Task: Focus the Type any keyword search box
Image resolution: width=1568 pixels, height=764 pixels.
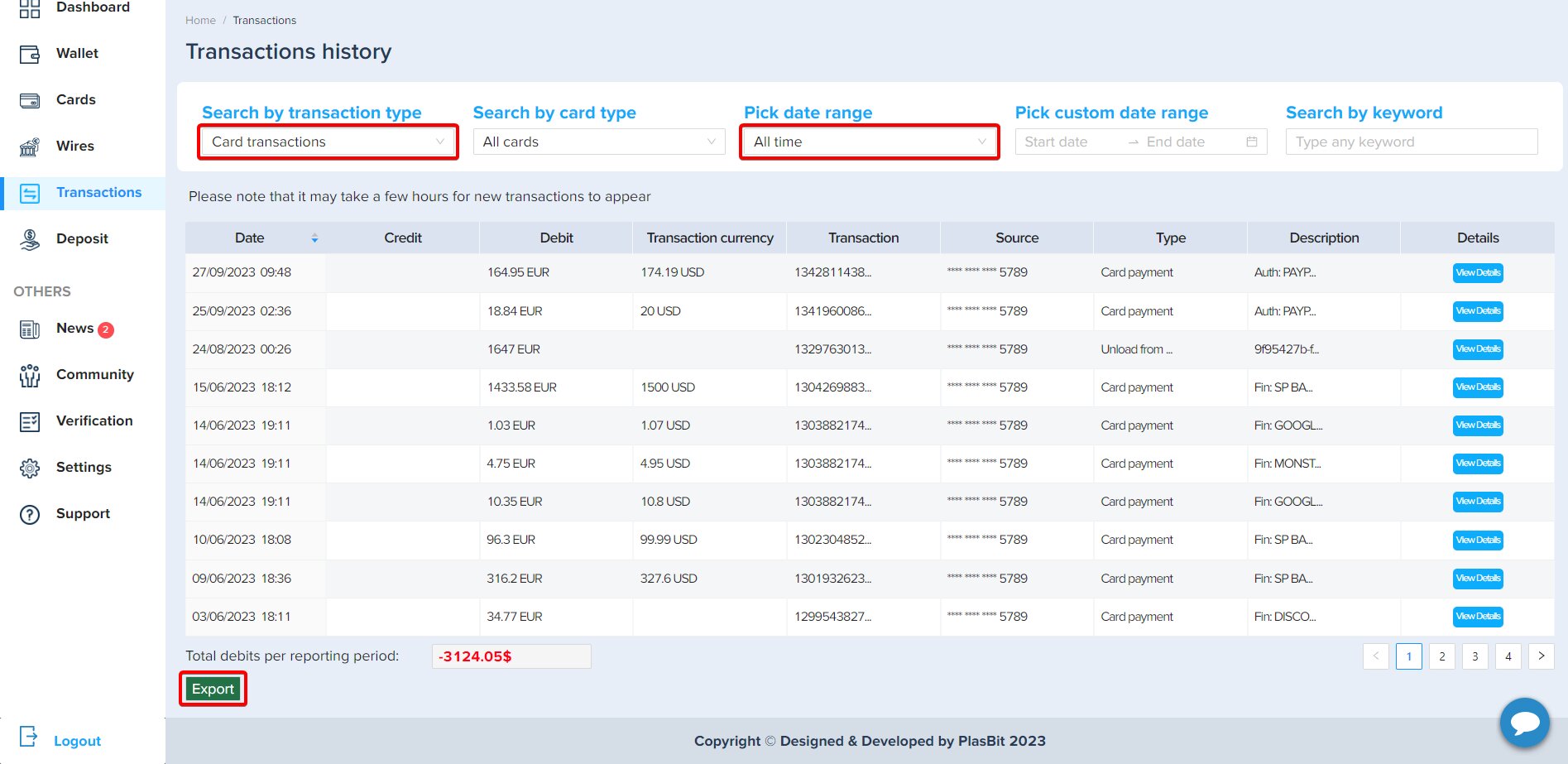Action: pos(1412,142)
